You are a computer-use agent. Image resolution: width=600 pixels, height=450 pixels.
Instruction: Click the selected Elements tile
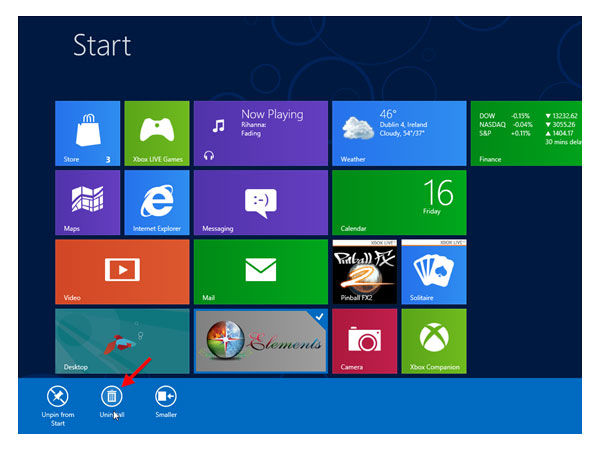(261, 341)
